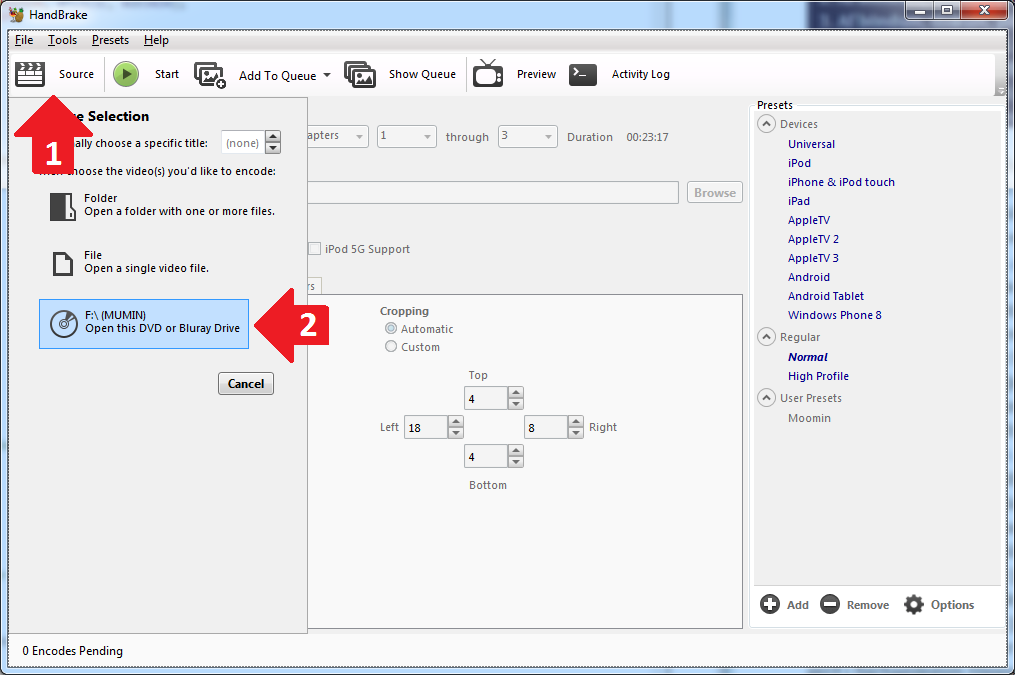Viewport: 1015px width, 675px height.
Task: Select the iPod preset
Action: pos(799,163)
